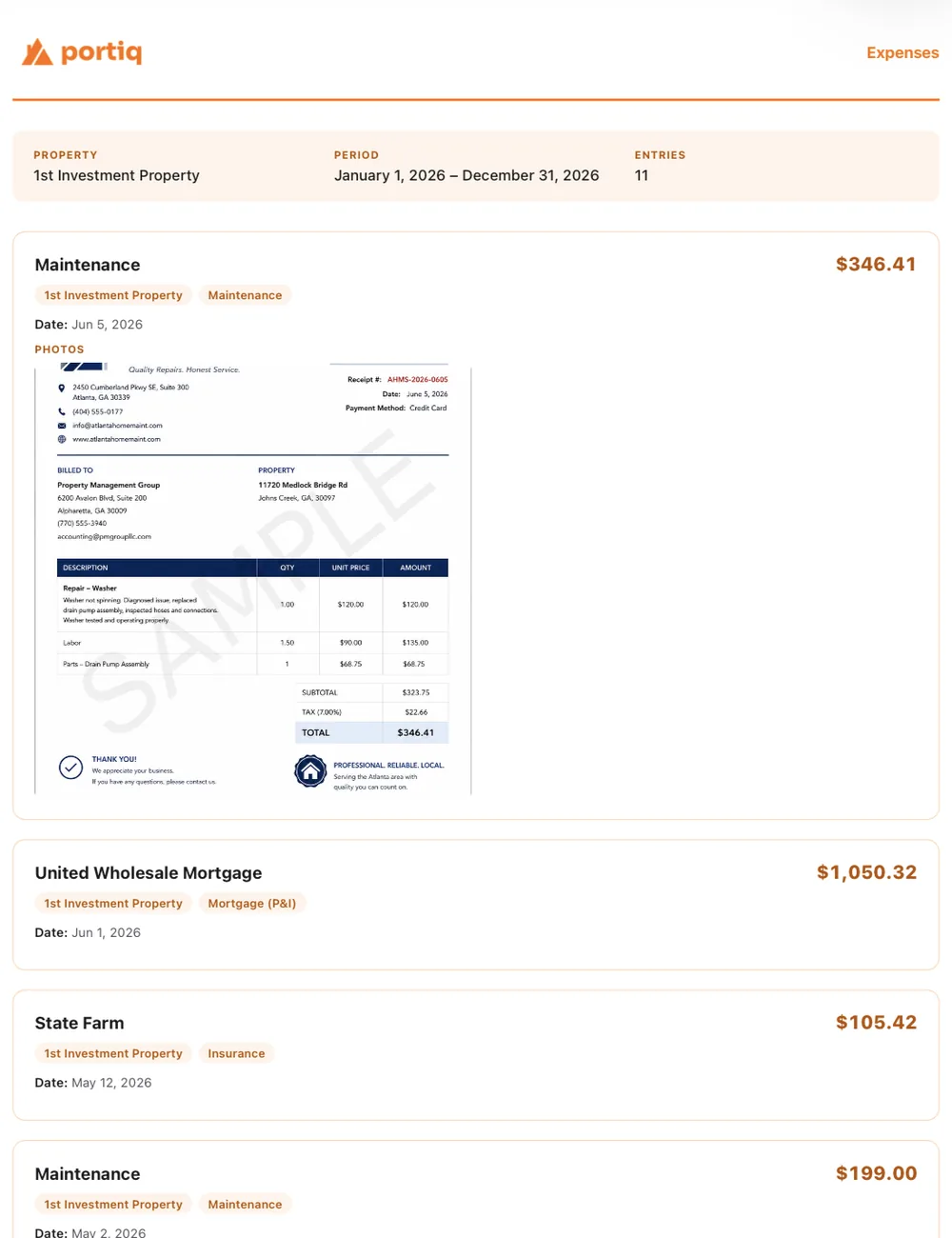
Task: Click the $1,050.32 amount
Action: [x=866, y=872]
